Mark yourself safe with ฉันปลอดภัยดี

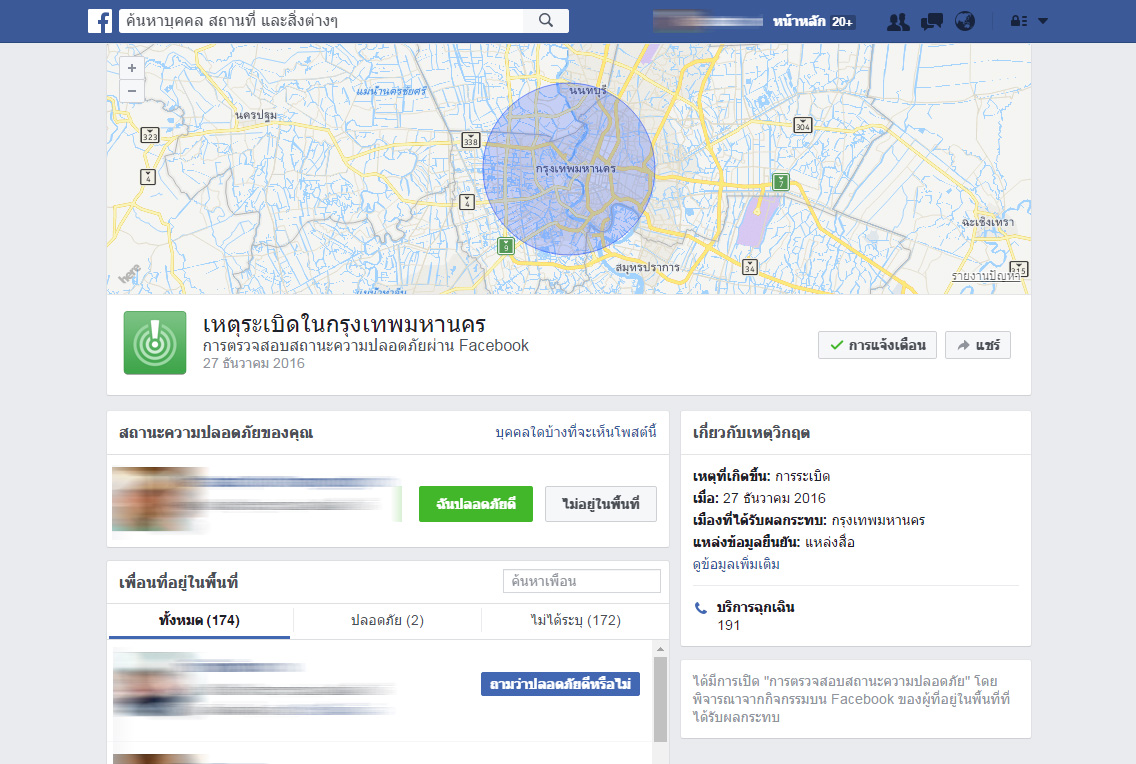click(x=476, y=504)
